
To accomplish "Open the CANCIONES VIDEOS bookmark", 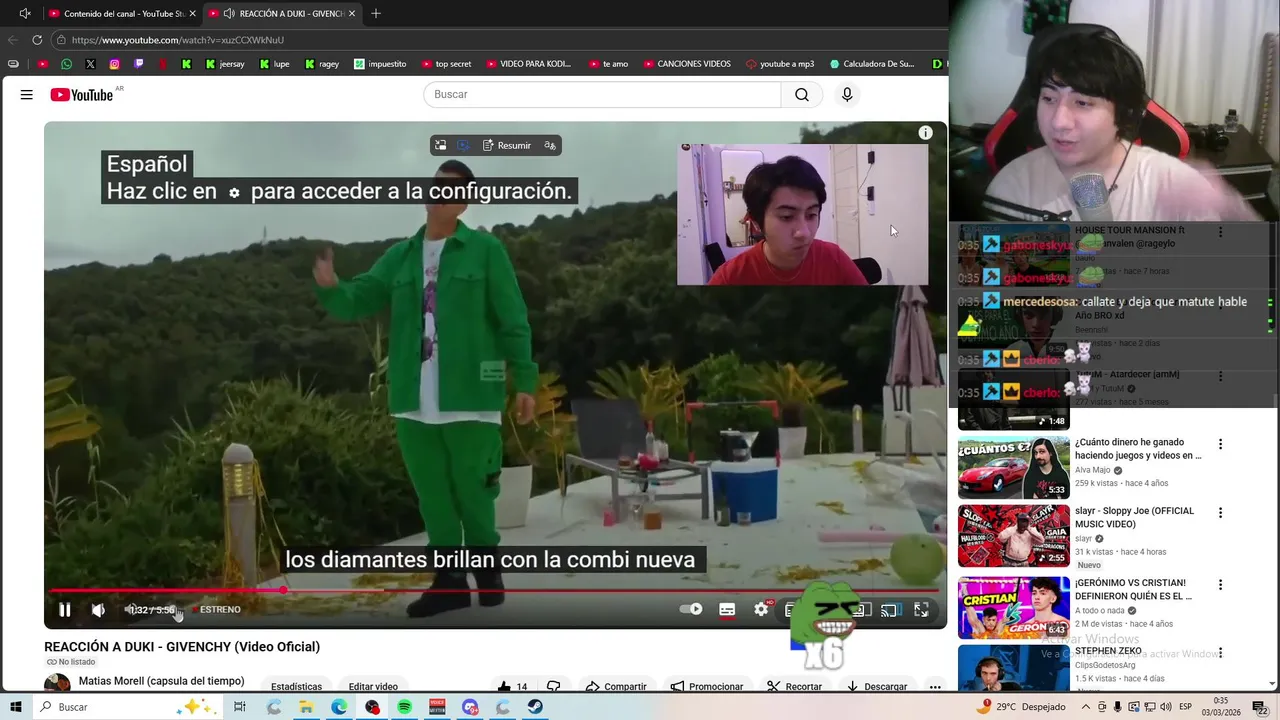I will tap(686, 64).
